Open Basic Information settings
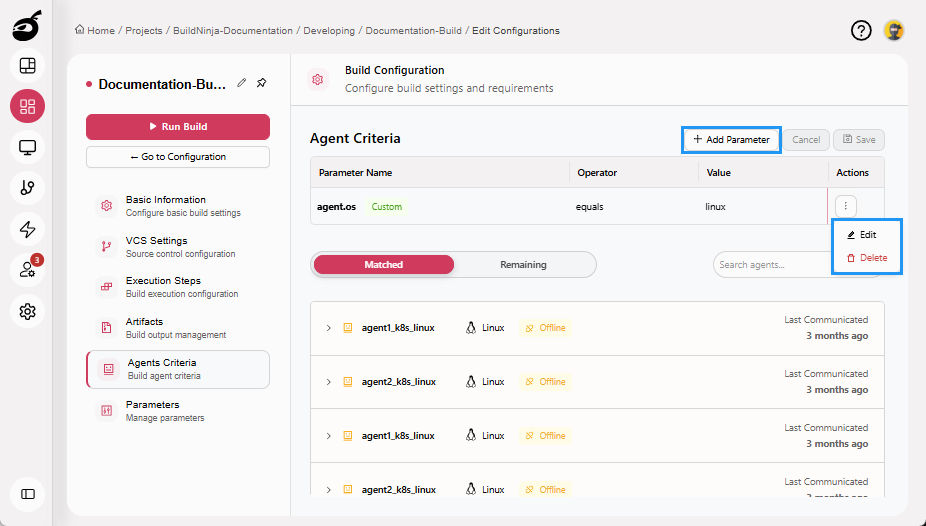Screen dimensions: 926x526 [178, 205]
